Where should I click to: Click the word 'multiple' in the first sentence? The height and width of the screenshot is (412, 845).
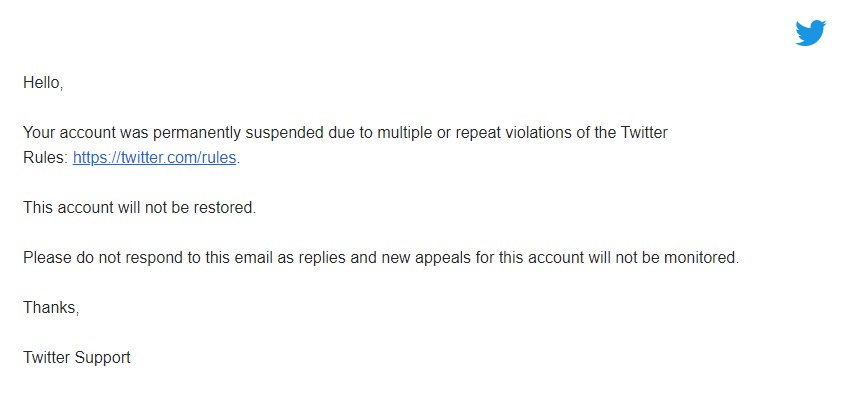pos(404,132)
